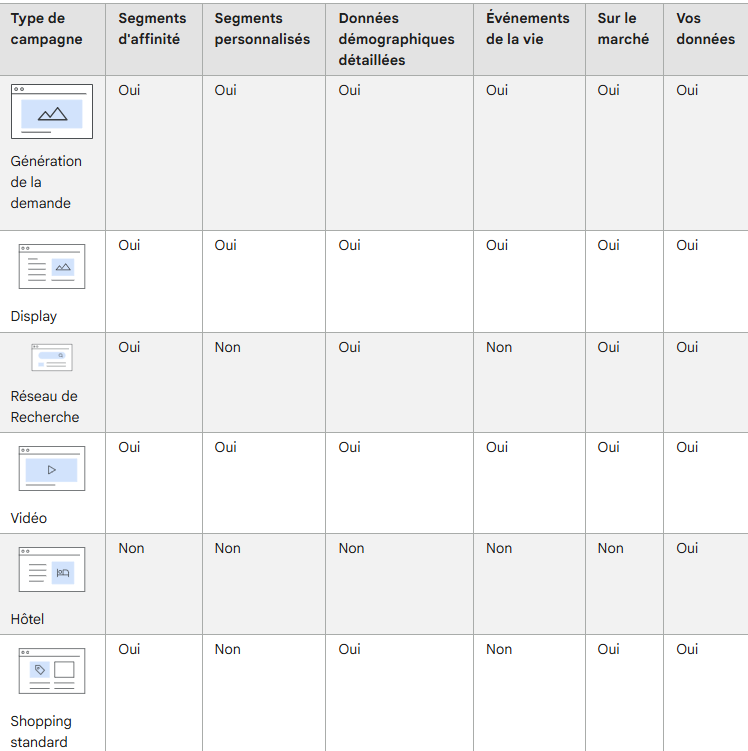The height and width of the screenshot is (751, 748).
Task: Click the Événements de la vie header
Action: pos(528,29)
